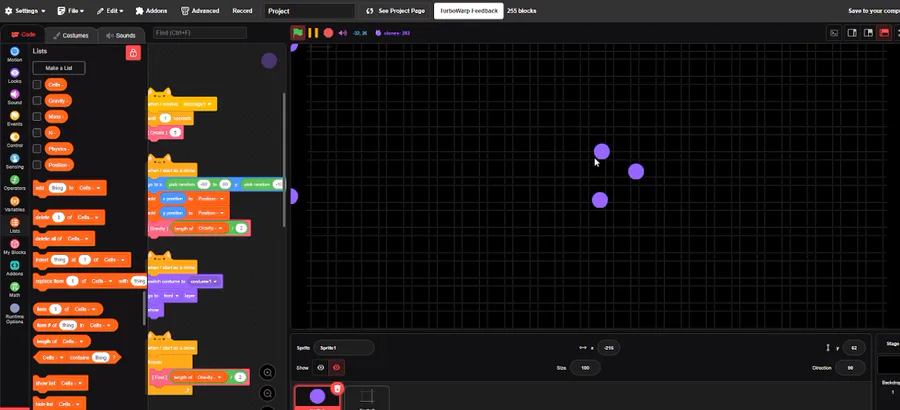Pause the running project
The height and width of the screenshot is (410, 900).
click(x=313, y=33)
